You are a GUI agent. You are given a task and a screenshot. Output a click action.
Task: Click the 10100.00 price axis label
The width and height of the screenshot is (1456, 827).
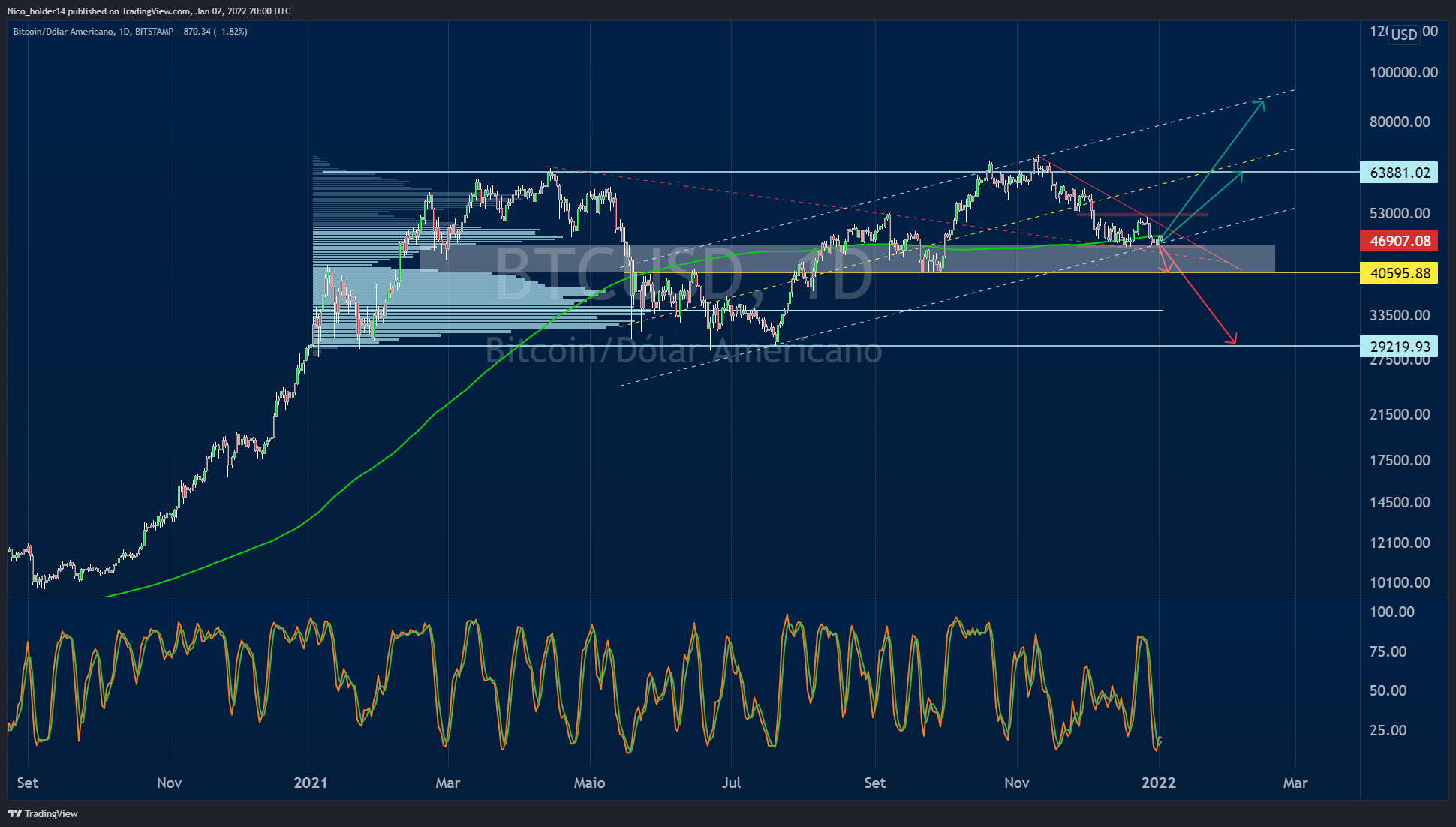(1400, 582)
